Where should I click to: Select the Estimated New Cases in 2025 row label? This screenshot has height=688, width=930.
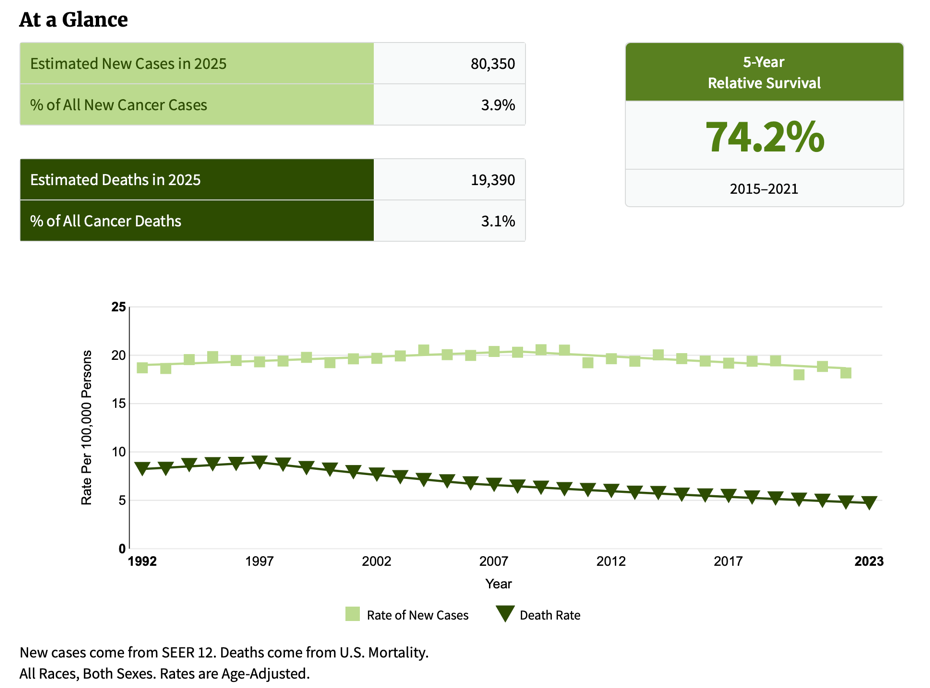pos(128,64)
